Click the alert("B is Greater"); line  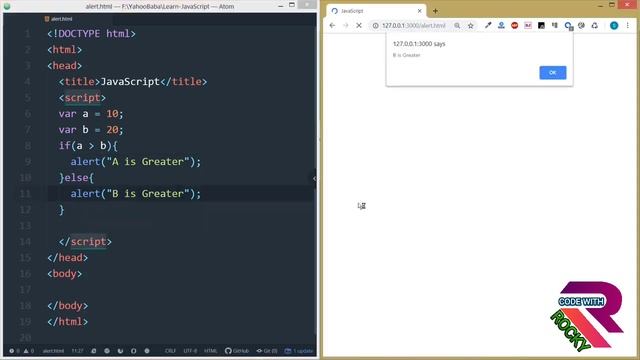point(136,193)
